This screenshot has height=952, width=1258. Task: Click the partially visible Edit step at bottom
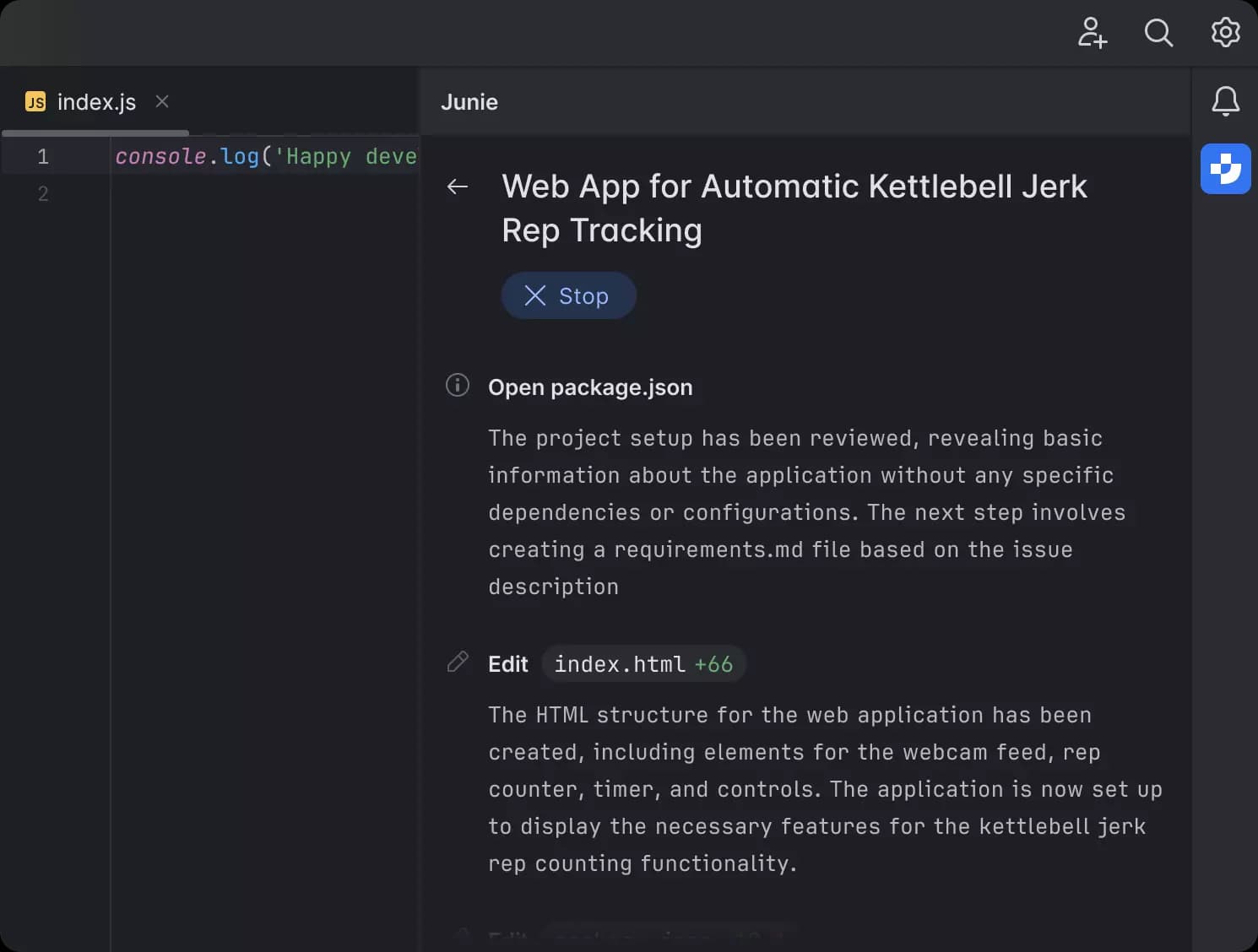591,937
